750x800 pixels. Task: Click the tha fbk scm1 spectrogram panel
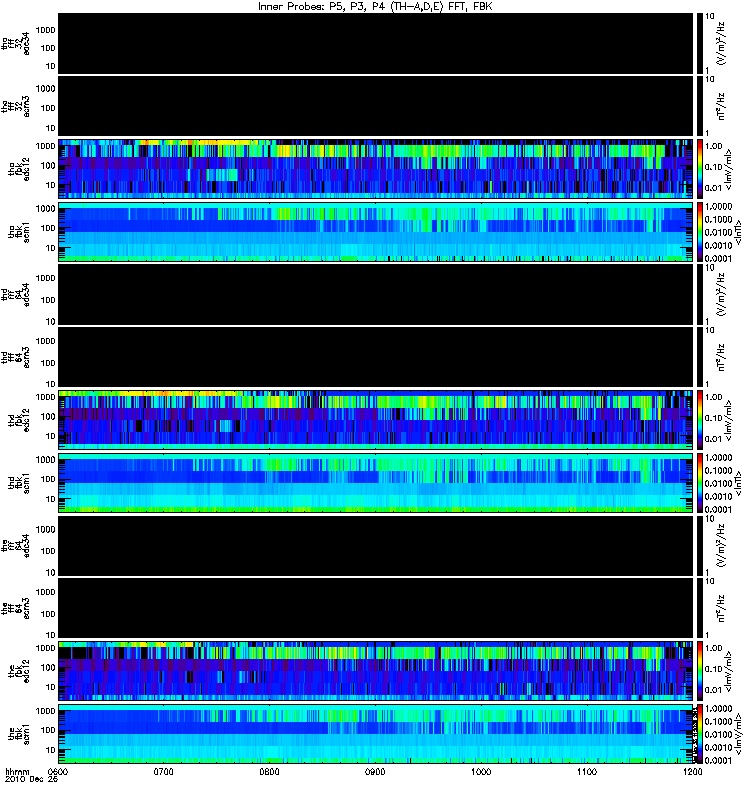point(376,232)
